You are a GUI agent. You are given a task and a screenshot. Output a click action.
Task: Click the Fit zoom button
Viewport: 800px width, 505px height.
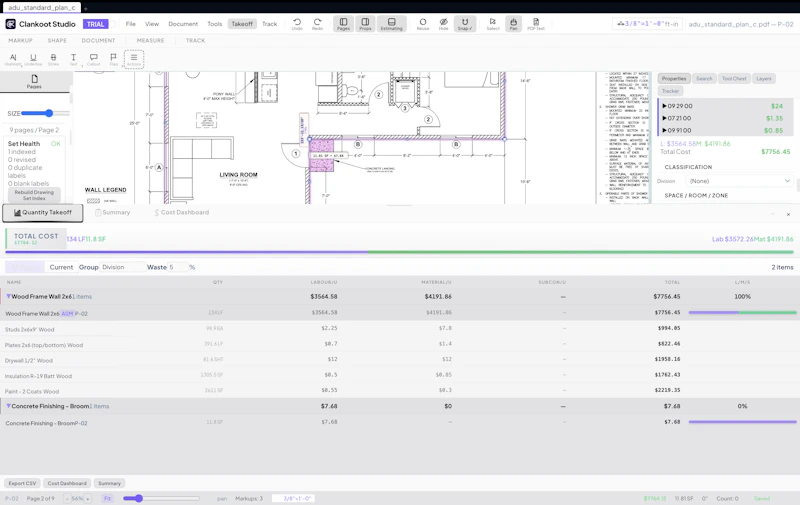(107, 498)
